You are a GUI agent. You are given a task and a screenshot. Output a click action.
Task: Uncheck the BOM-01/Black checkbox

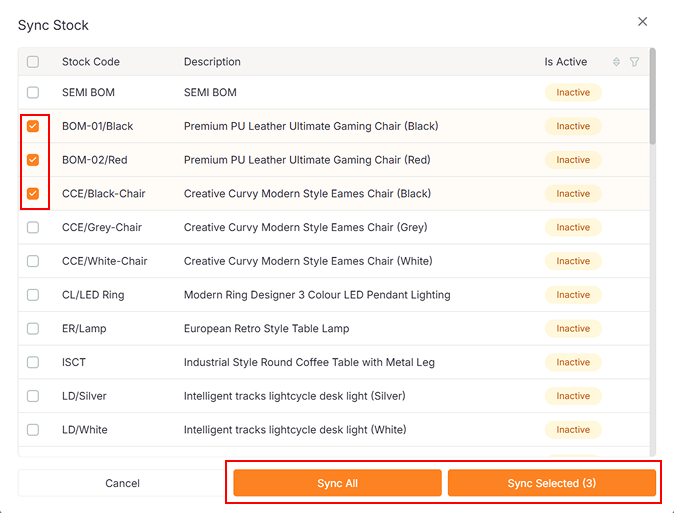tap(33, 127)
